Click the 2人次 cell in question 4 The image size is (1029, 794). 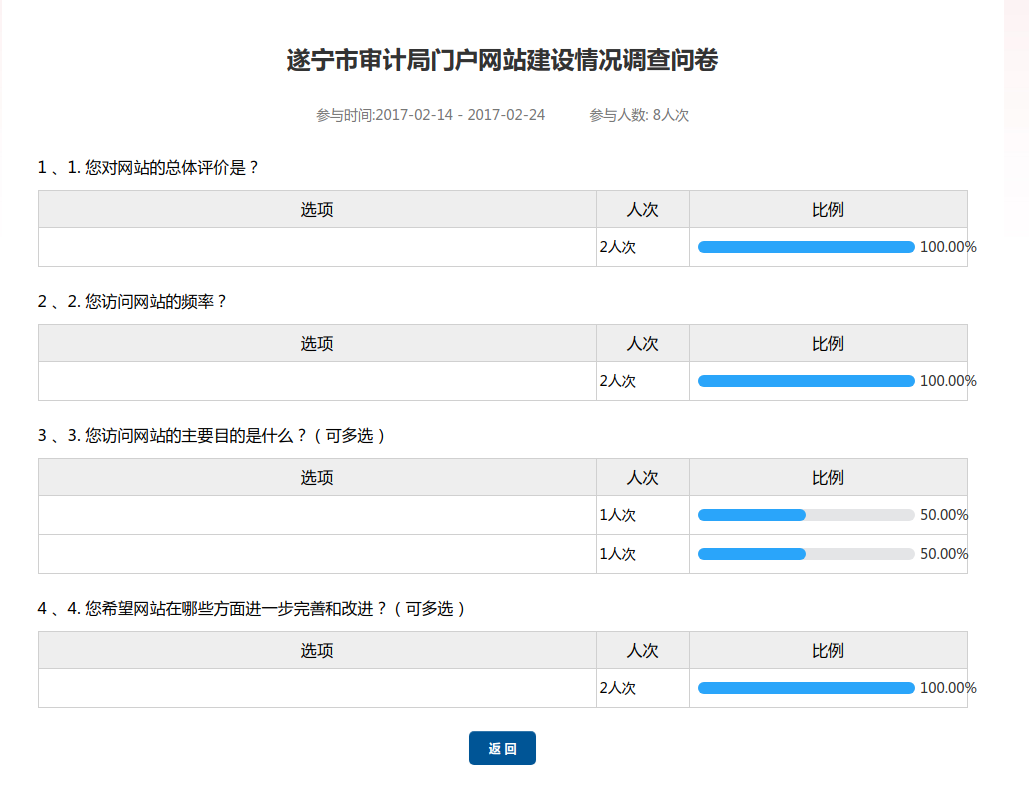point(618,688)
